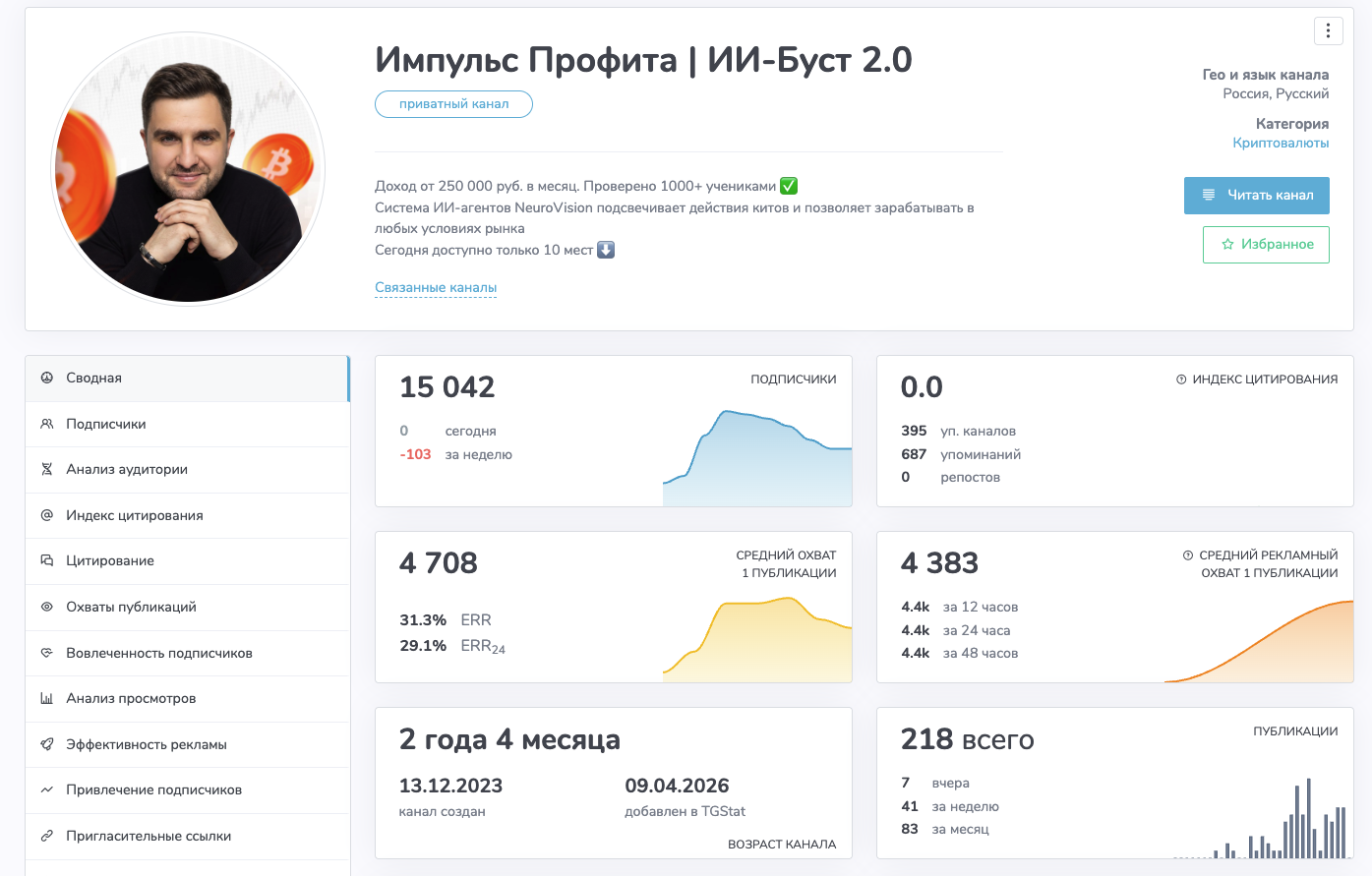The image size is (1372, 876).
Task: Click the Цитирование quote icon
Action: pos(46,560)
